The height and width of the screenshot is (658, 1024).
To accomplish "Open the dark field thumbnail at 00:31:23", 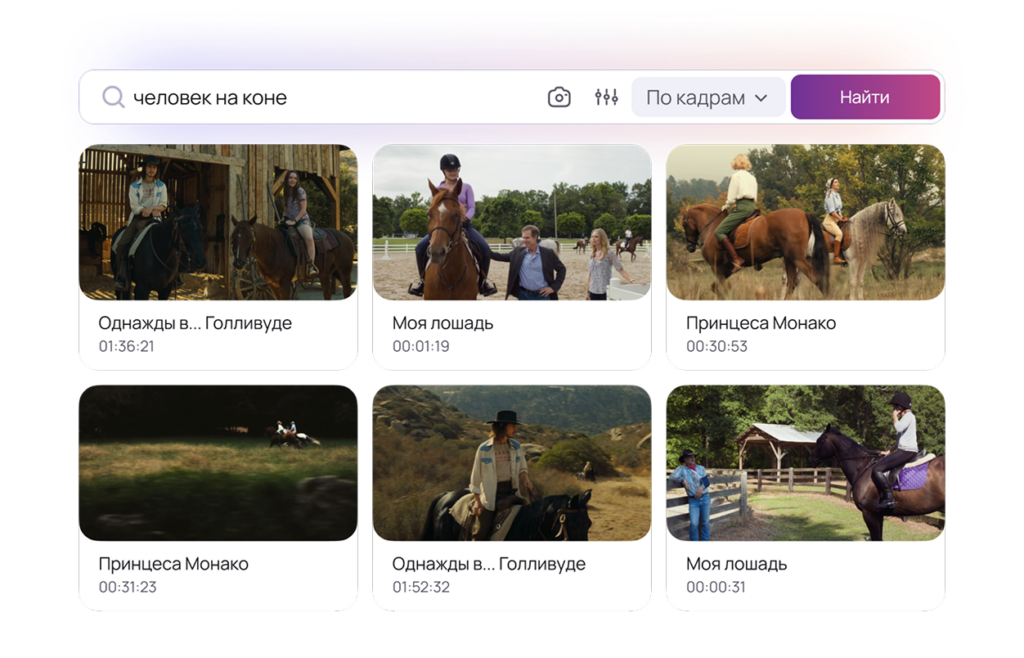I will (218, 463).
